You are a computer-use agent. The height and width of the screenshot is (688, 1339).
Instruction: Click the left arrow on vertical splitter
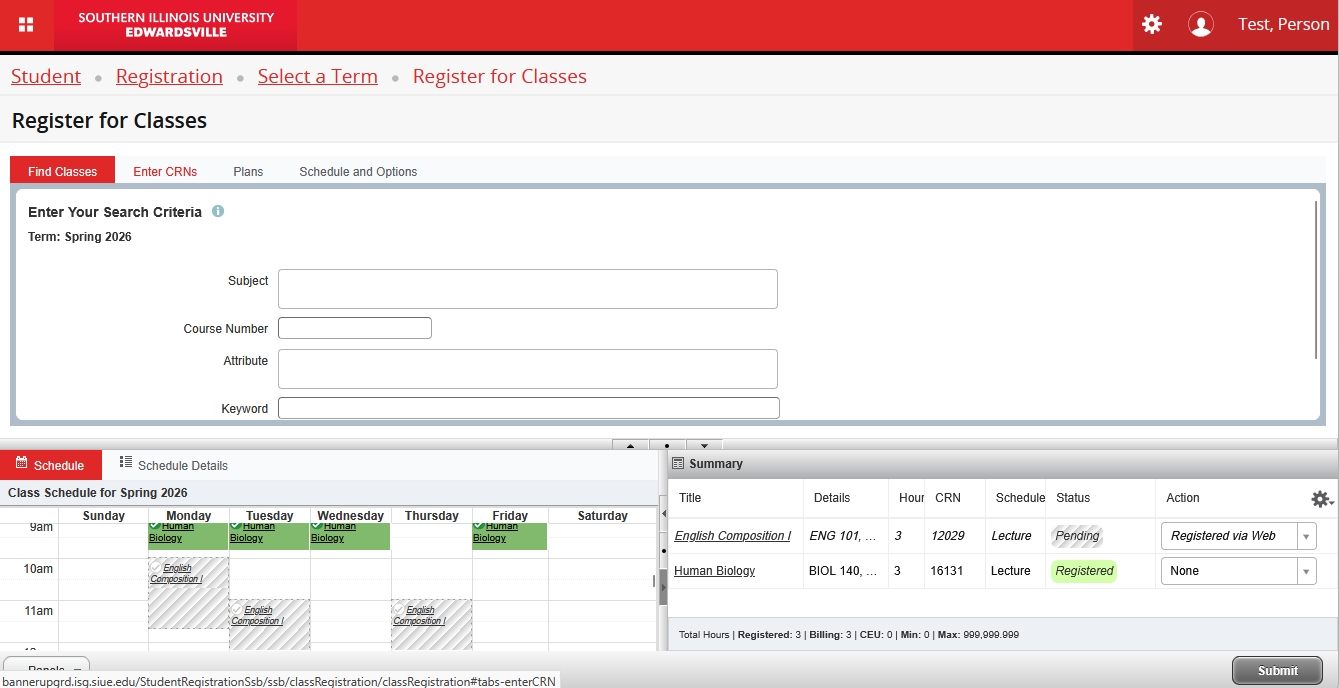coord(663,513)
